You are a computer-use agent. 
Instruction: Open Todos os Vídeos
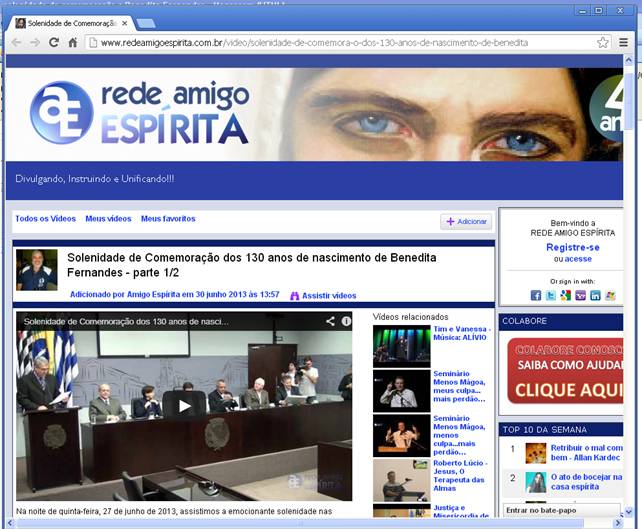(x=45, y=219)
